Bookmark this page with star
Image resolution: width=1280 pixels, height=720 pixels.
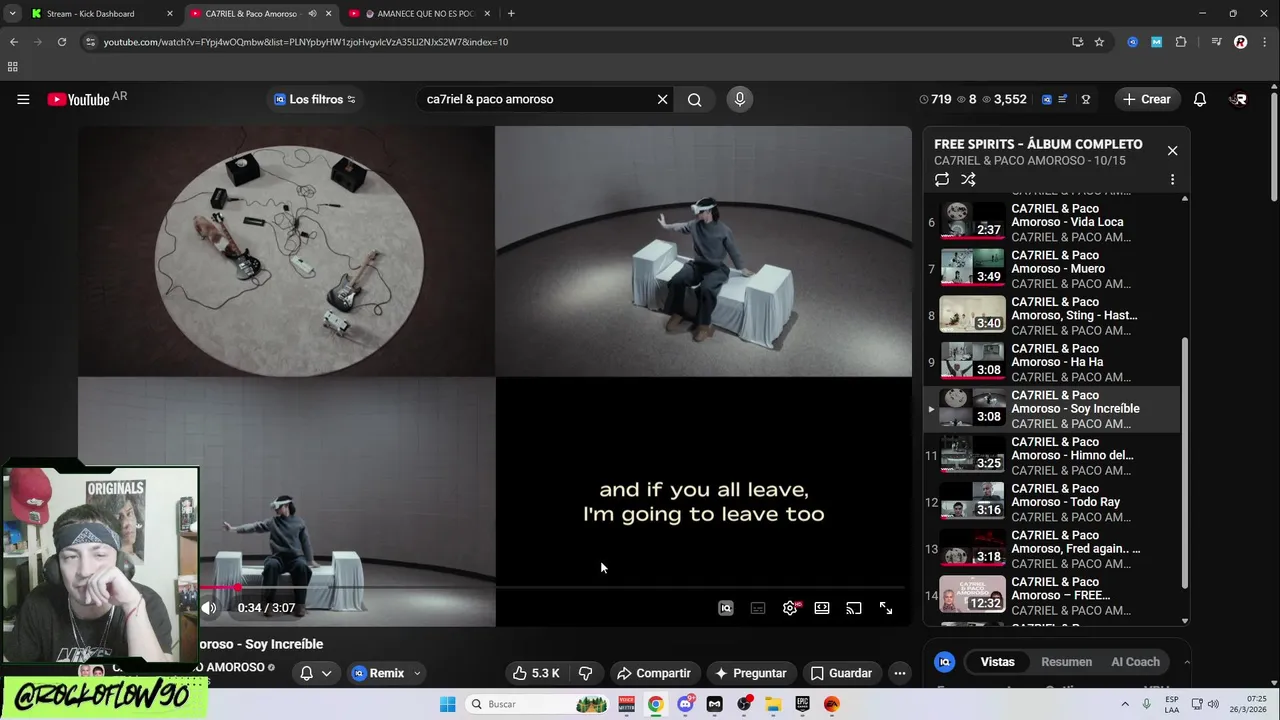point(1099,42)
